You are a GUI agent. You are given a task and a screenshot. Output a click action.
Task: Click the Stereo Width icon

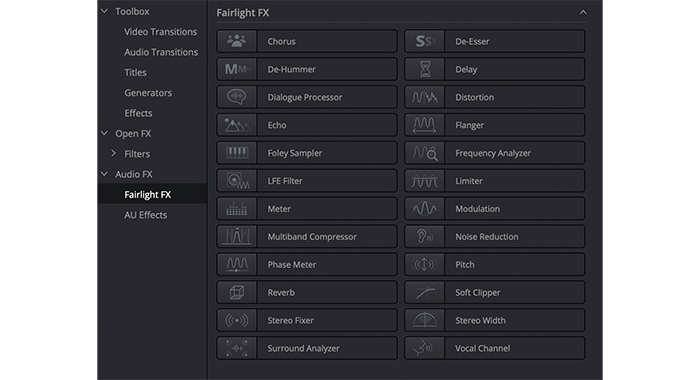425,320
